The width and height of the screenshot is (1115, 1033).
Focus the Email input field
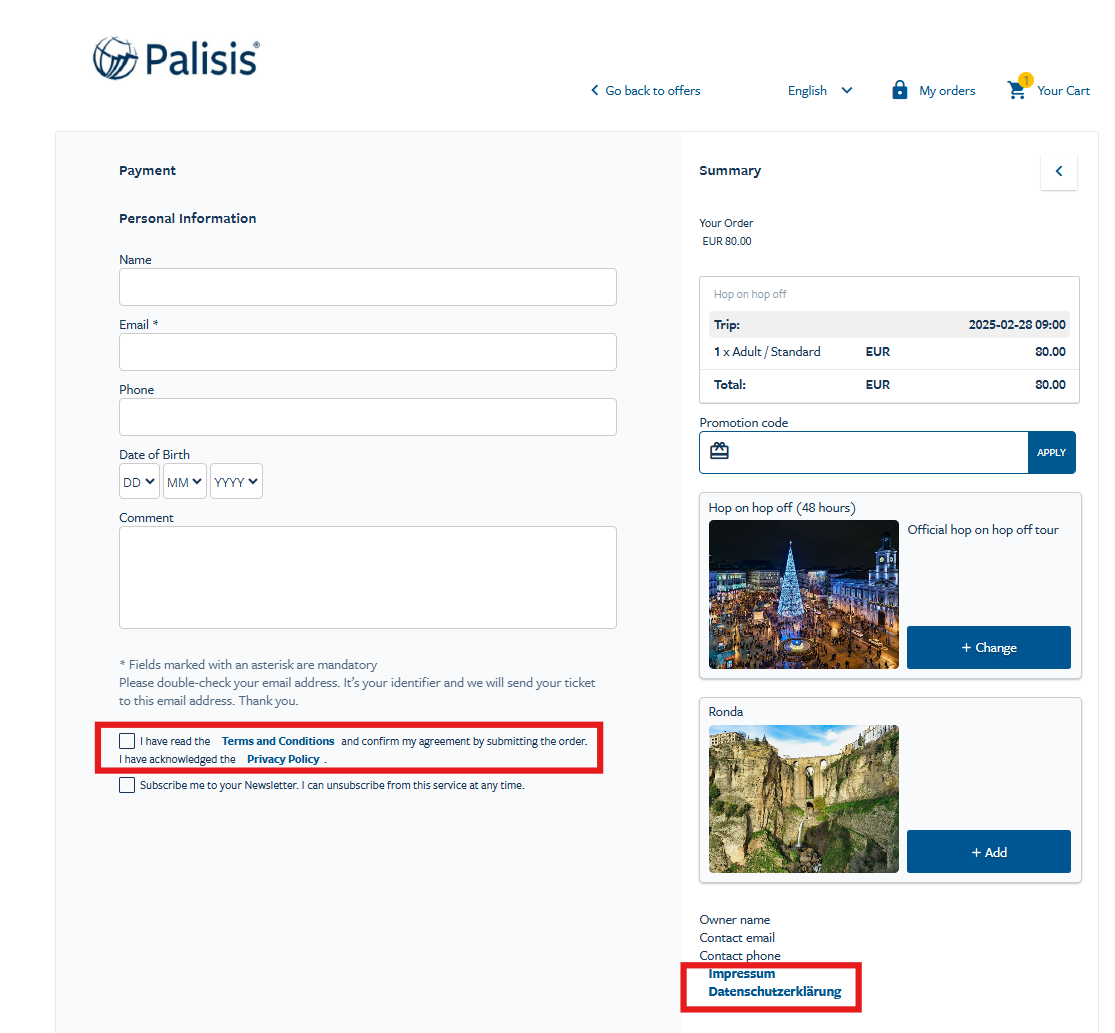pyautogui.click(x=368, y=352)
